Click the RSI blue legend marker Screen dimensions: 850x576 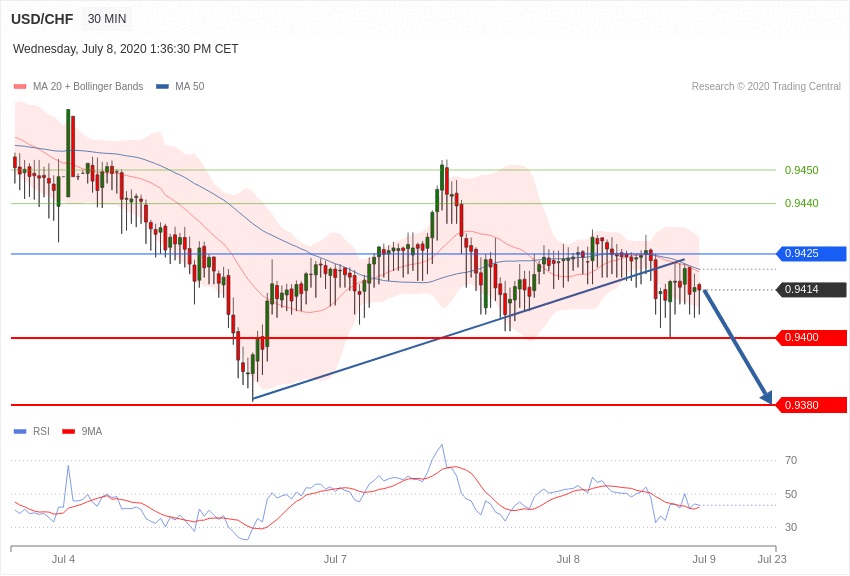pyautogui.click(x=20, y=432)
